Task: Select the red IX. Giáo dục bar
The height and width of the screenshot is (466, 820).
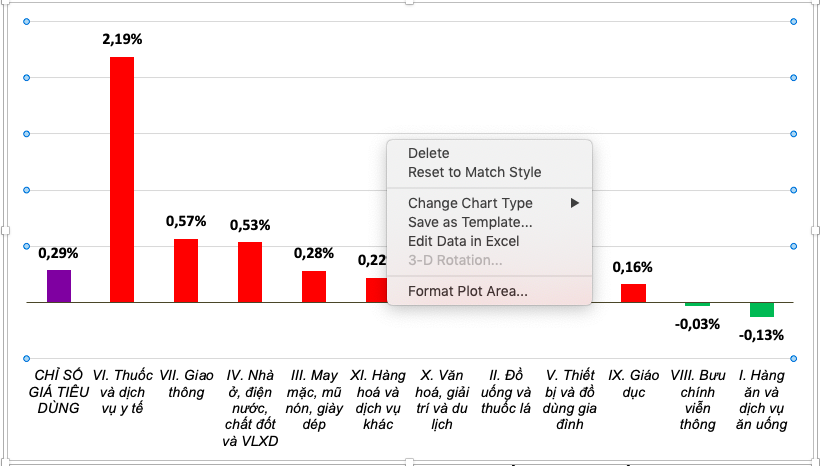Action: tap(633, 292)
